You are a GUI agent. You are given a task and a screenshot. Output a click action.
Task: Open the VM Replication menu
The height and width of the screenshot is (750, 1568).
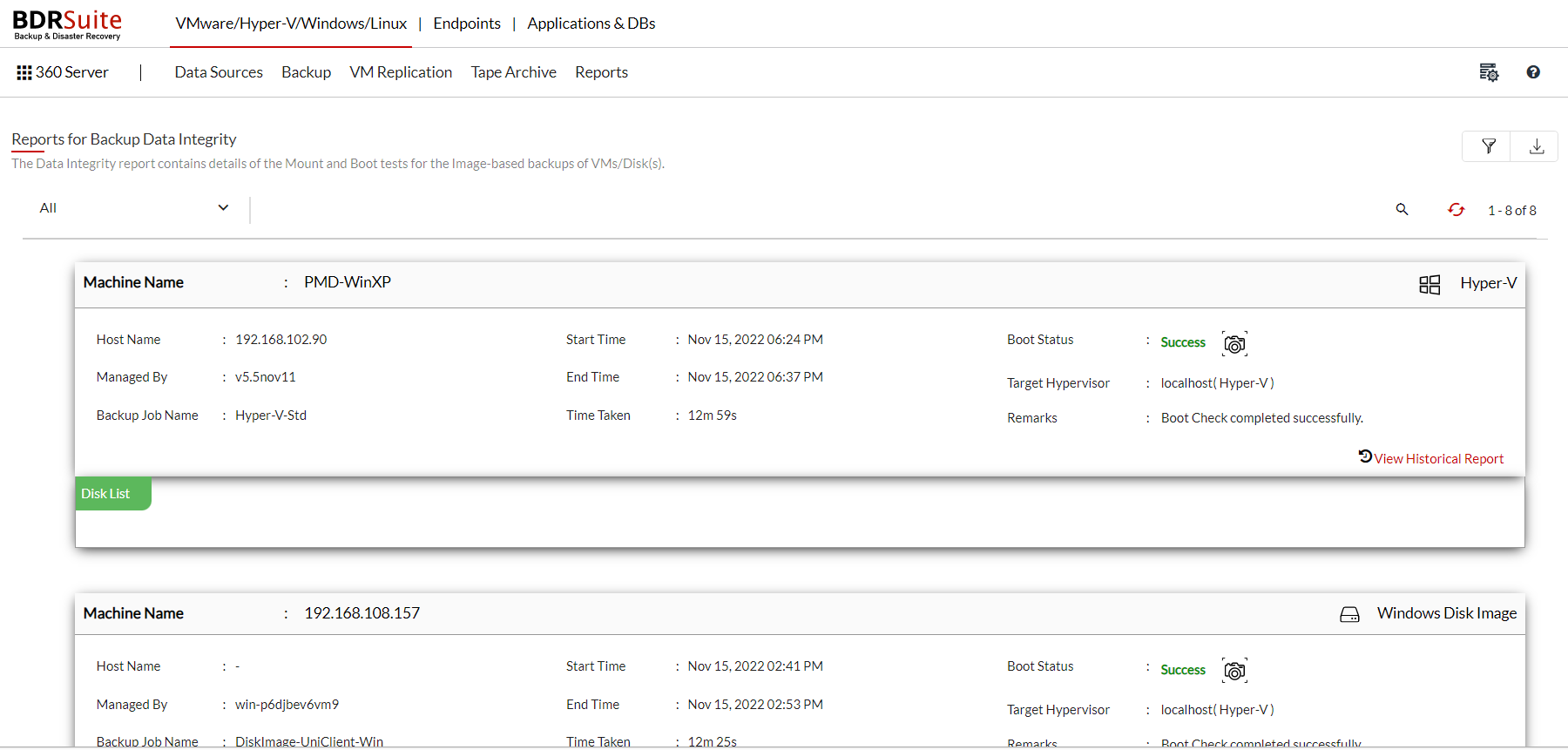click(x=401, y=72)
